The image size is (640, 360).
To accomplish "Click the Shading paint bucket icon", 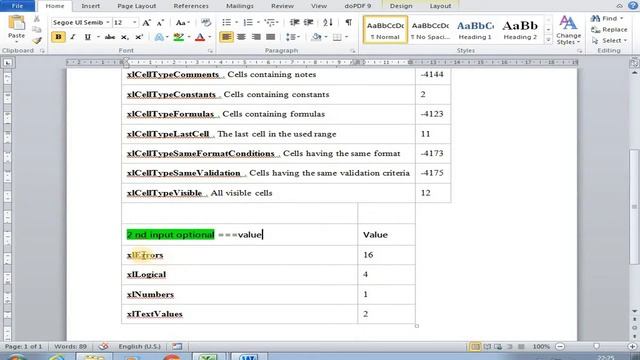I will 316,37.
